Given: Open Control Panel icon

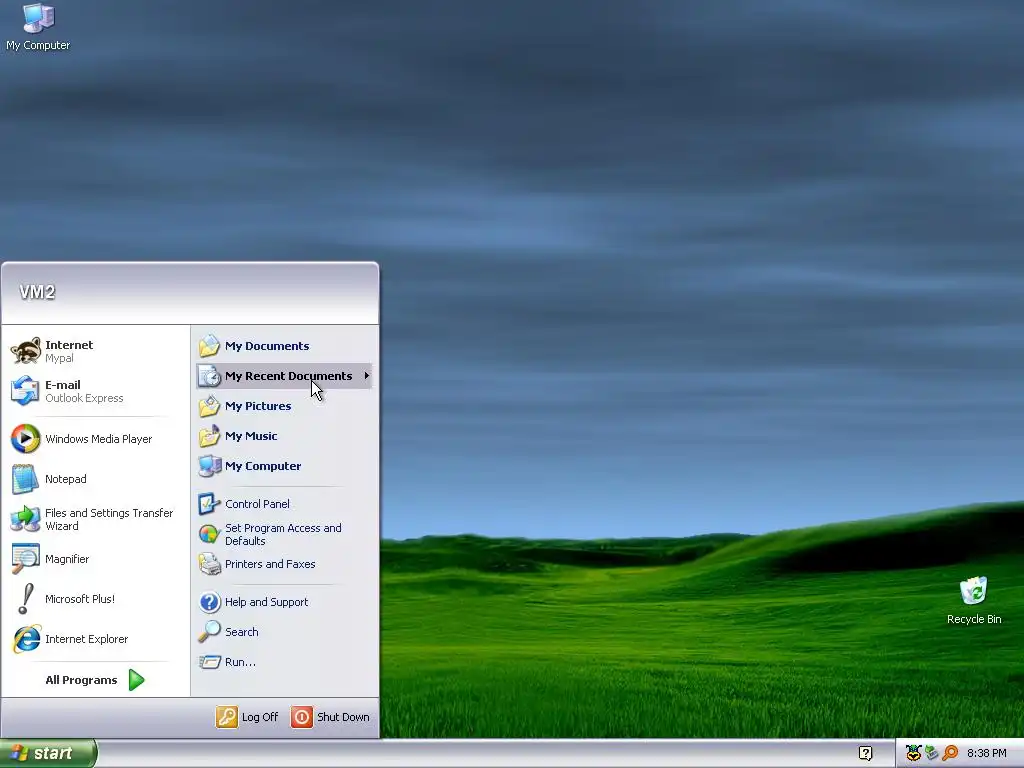Looking at the screenshot, I should tap(208, 504).
